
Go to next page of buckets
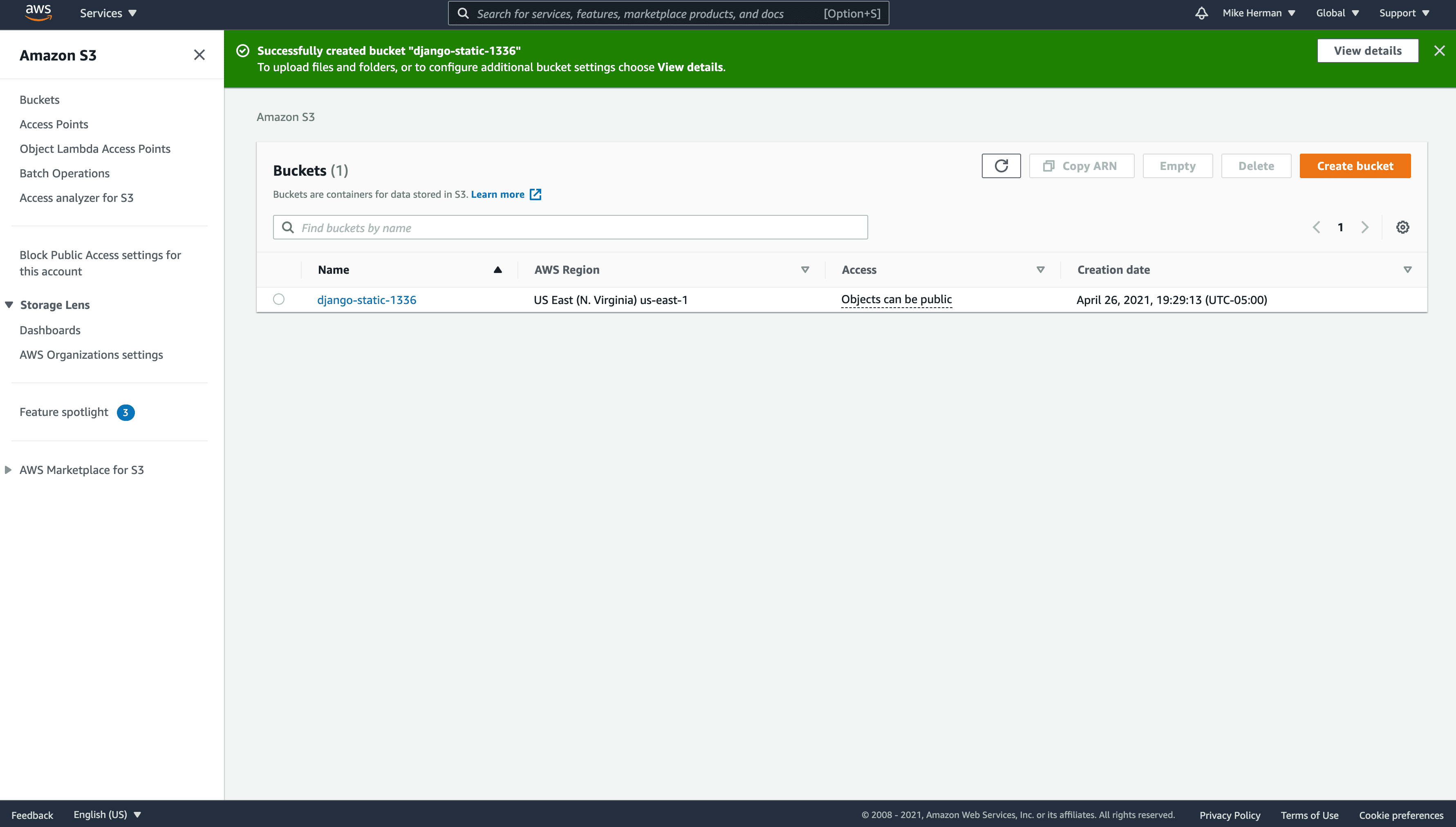[x=1364, y=227]
